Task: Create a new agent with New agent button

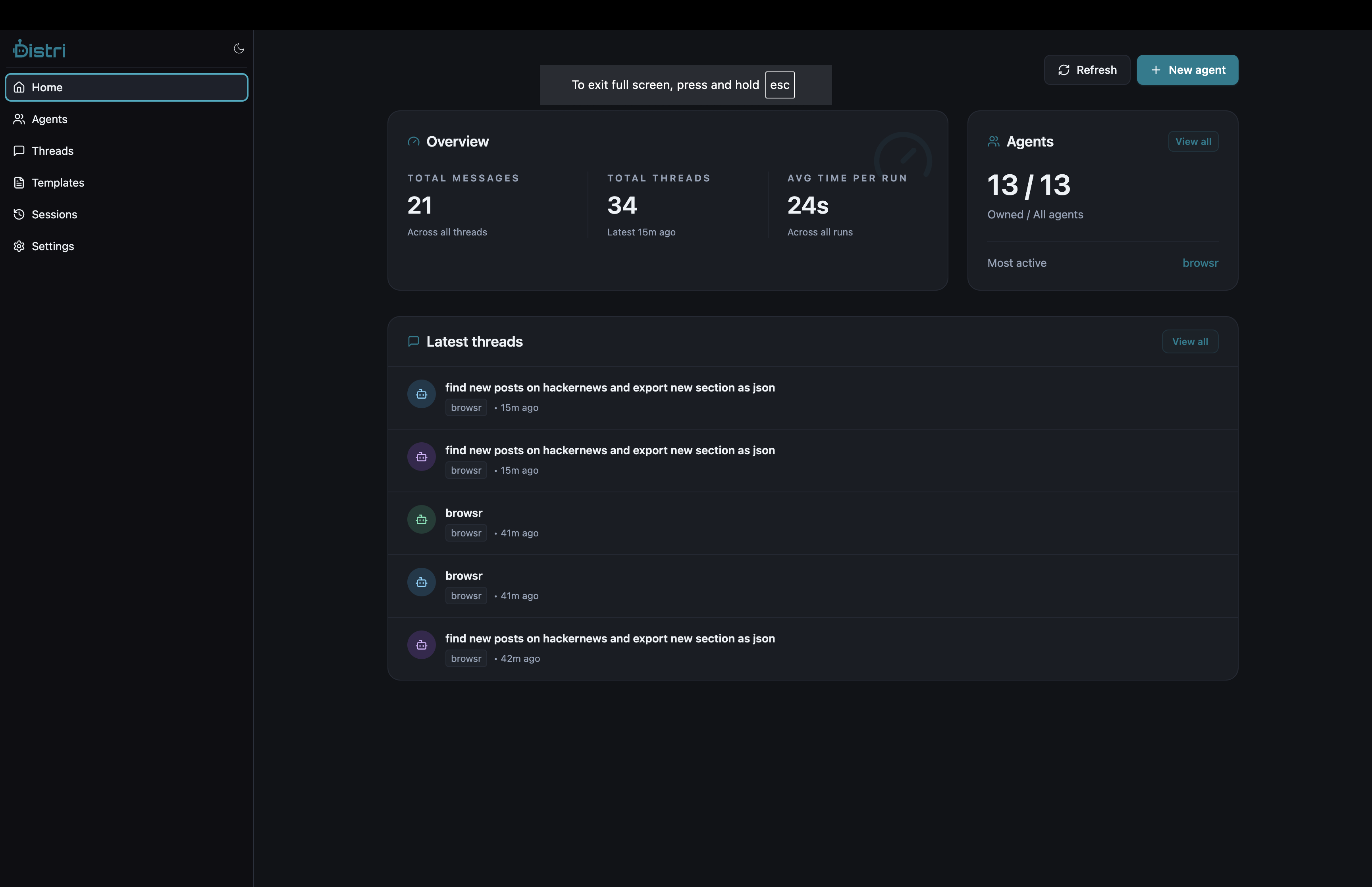Action: [x=1187, y=70]
